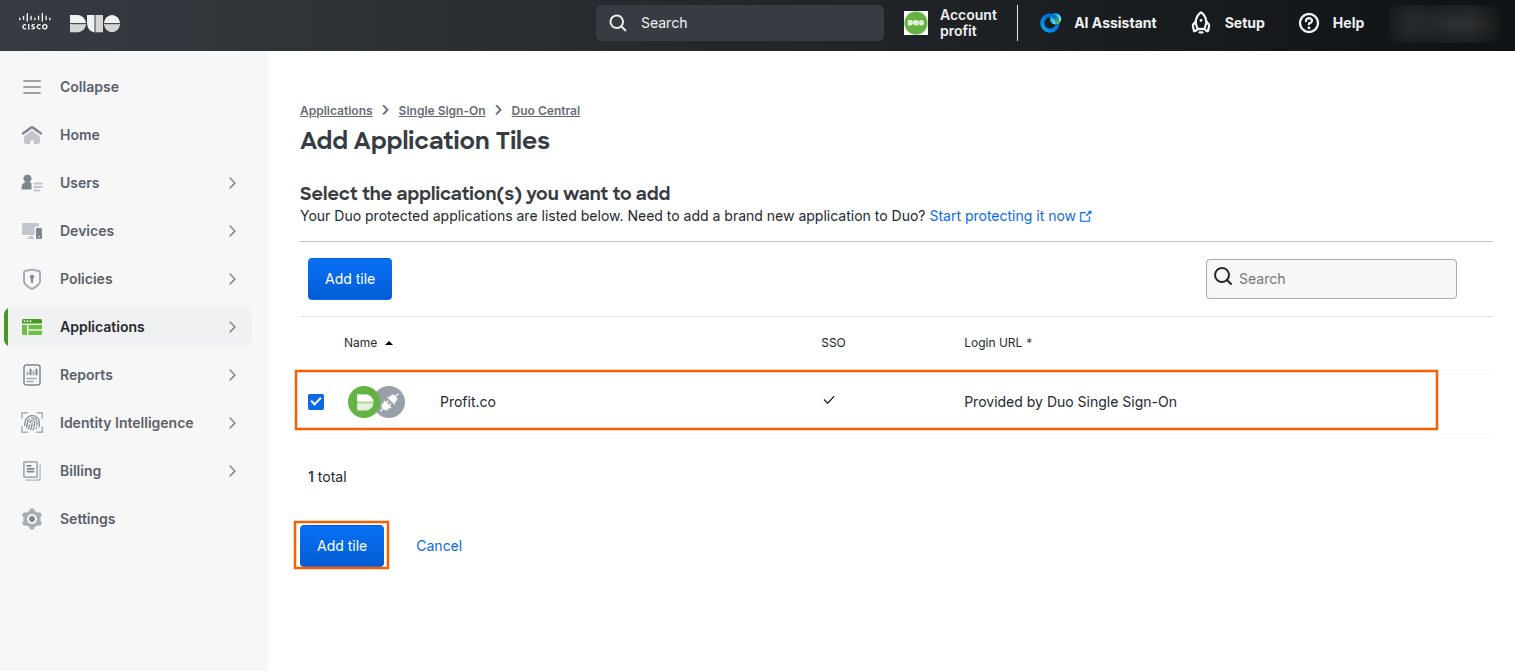This screenshot has height=671, width=1515.
Task: Uncheck the Profit.co checkbox
Action: (x=316, y=402)
